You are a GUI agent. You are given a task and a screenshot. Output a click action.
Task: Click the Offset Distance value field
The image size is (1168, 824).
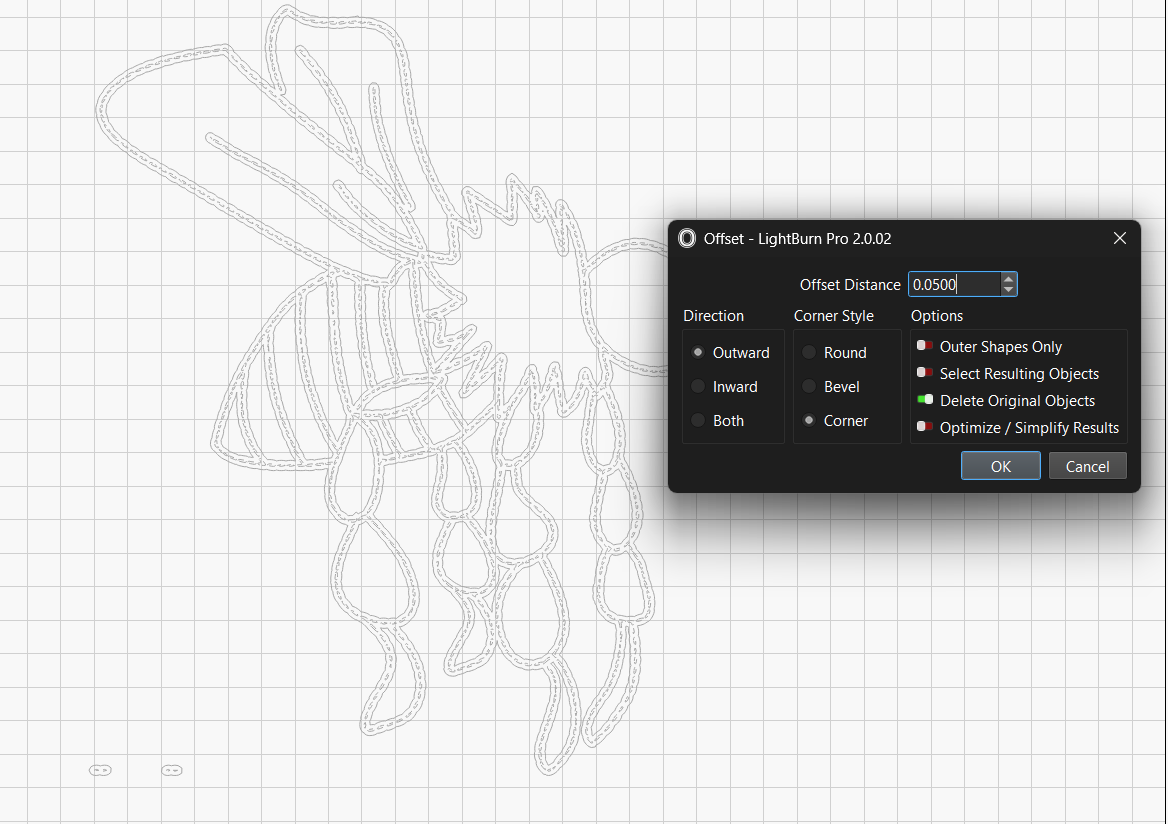pos(952,284)
